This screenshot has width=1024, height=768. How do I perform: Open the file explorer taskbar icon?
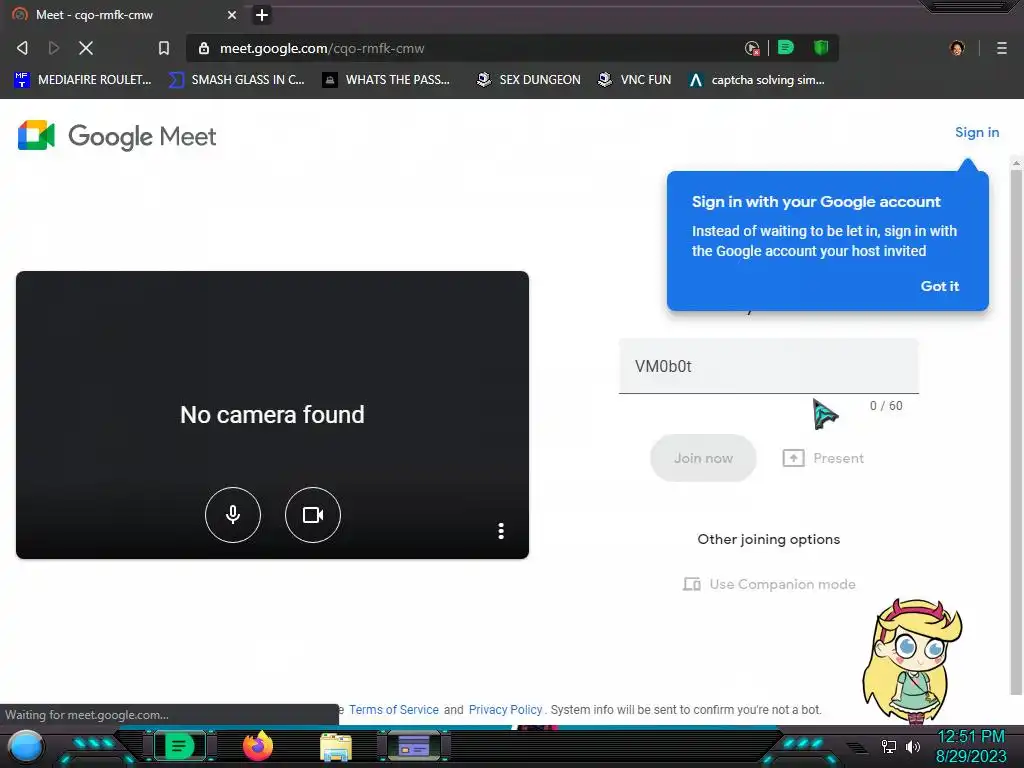coord(336,746)
